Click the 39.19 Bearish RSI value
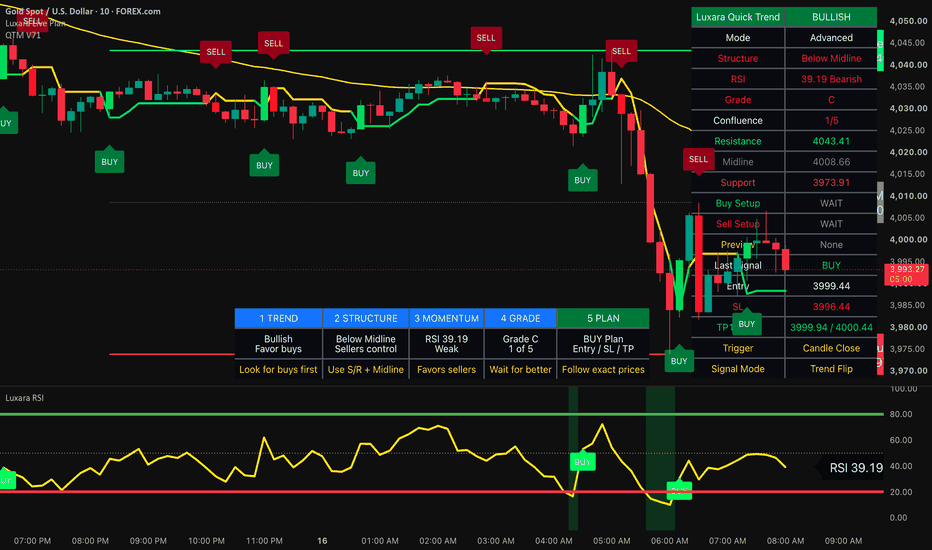Image resolution: width=932 pixels, height=550 pixels. click(831, 79)
